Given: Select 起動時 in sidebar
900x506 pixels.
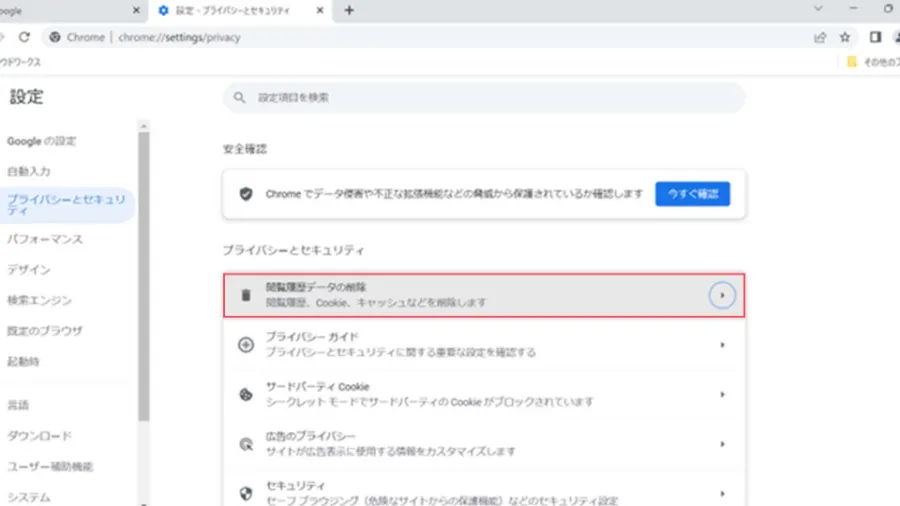Looking at the screenshot, I should tap(23, 361).
